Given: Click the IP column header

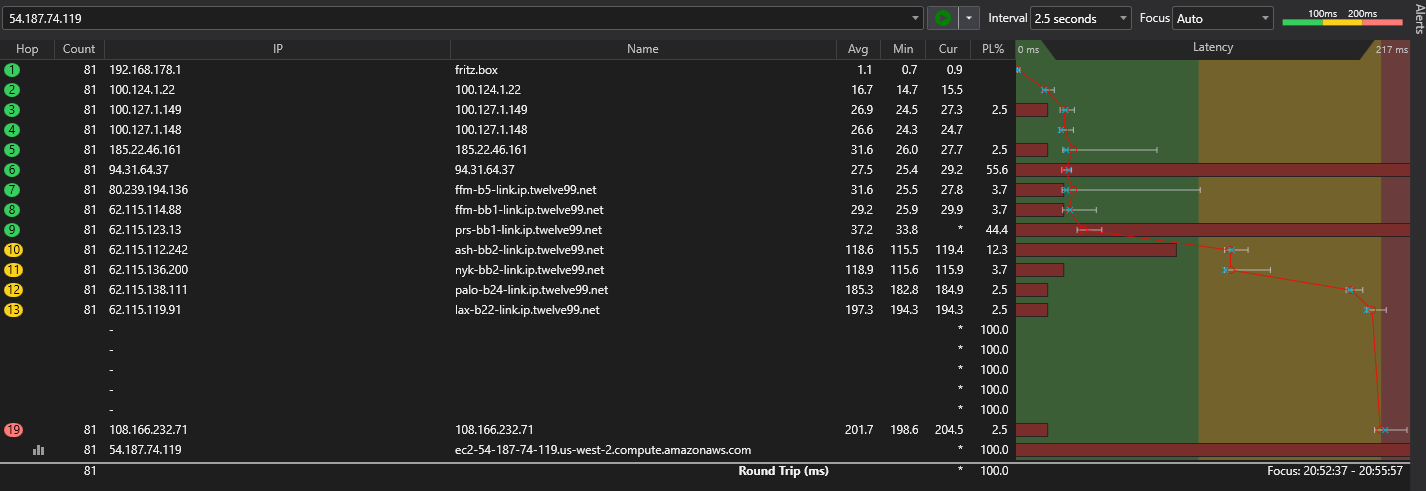Looking at the screenshot, I should pos(278,48).
